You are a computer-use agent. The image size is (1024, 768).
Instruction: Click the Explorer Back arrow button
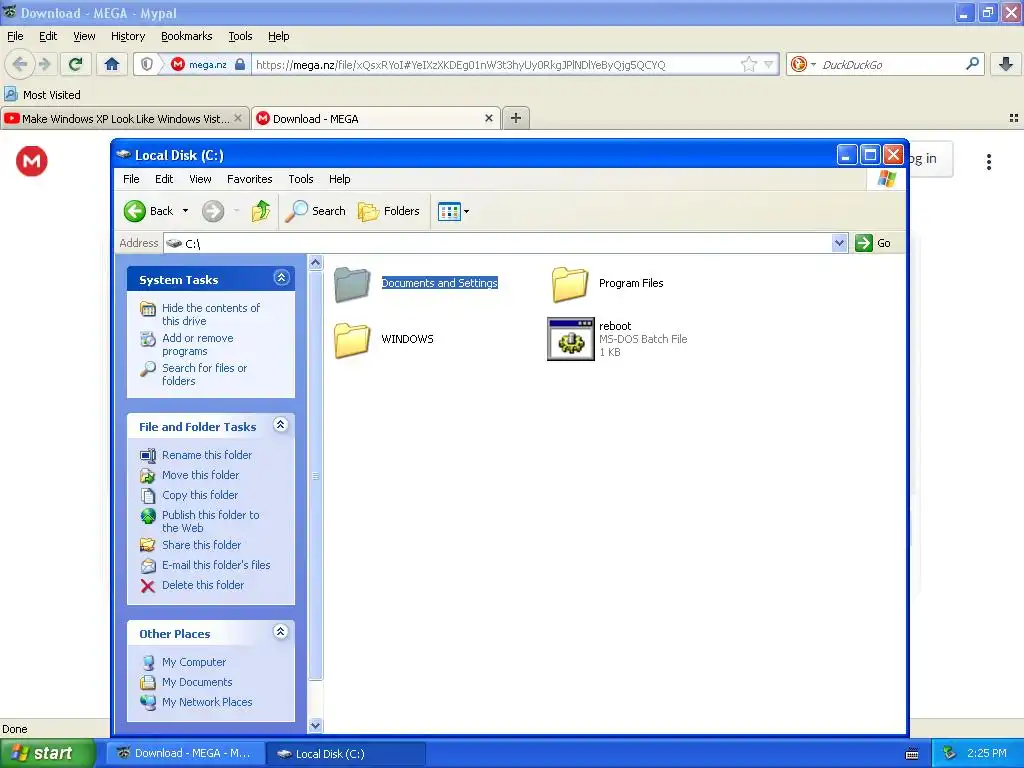click(x=135, y=211)
